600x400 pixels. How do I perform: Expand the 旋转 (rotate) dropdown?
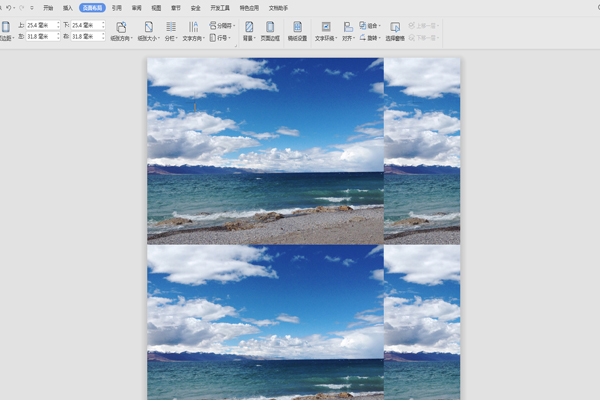click(x=371, y=37)
